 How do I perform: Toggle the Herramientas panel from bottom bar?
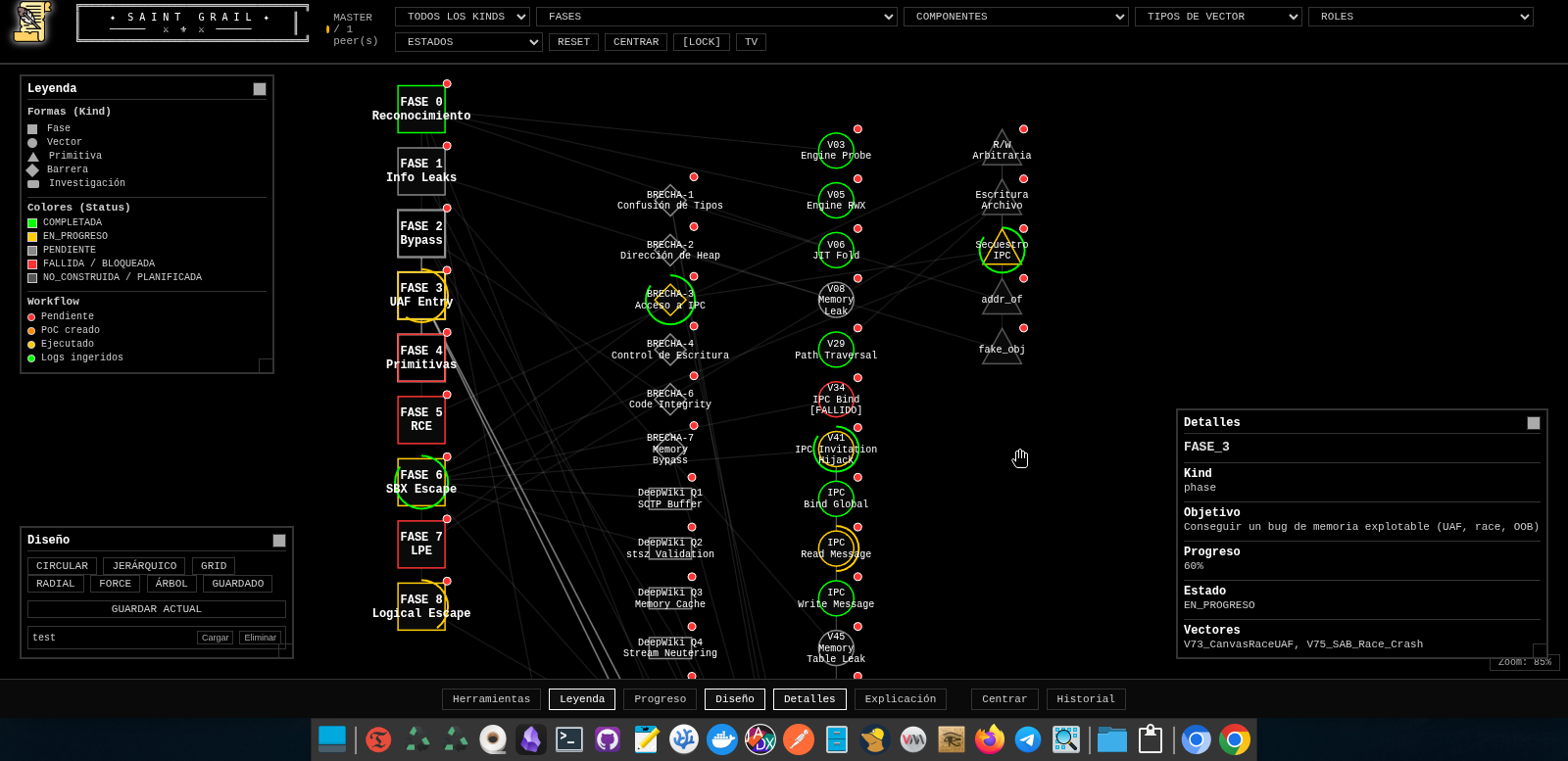[491, 699]
